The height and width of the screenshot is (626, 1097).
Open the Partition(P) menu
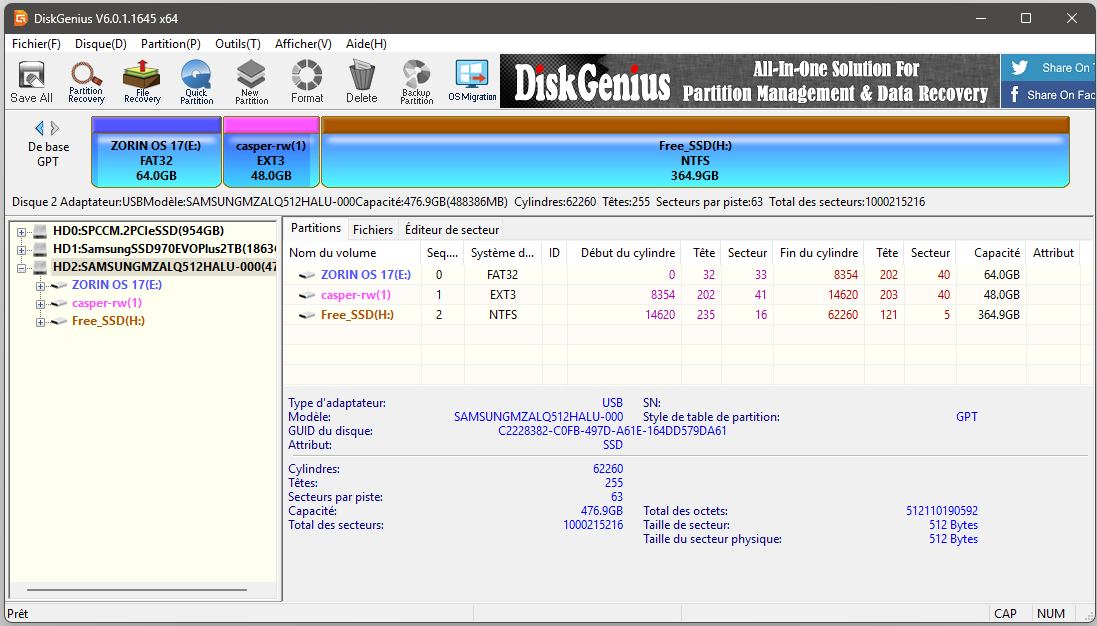pos(171,43)
